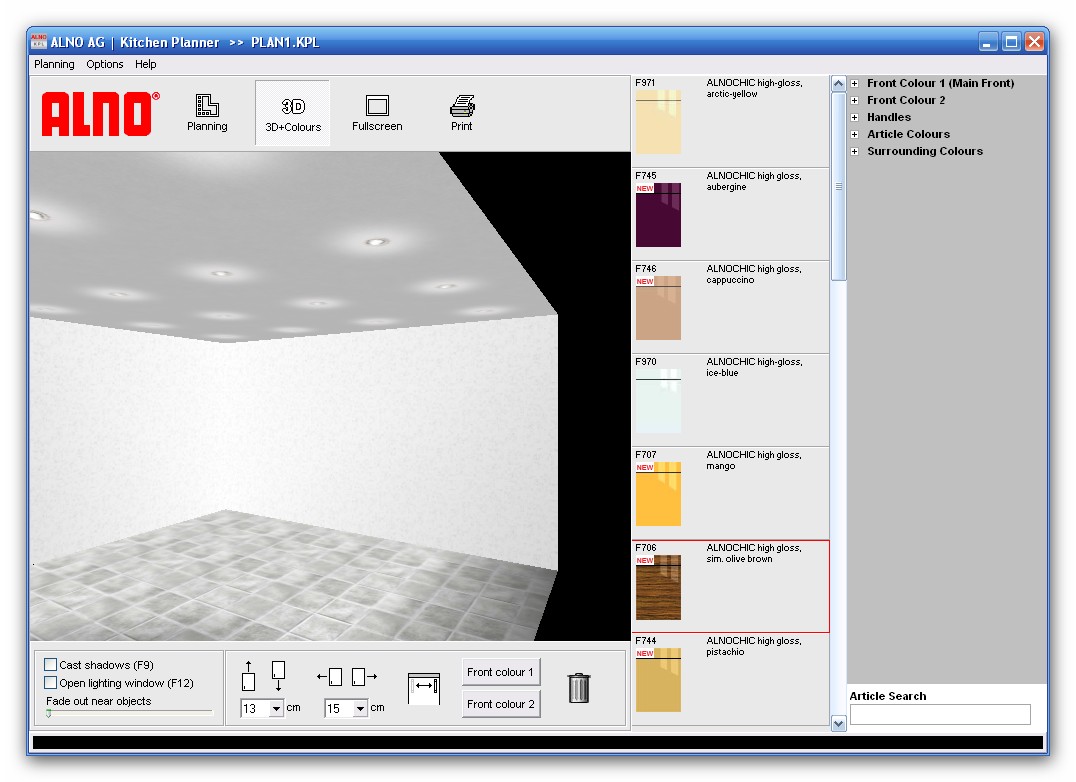Switch to the Planning view

[x=207, y=113]
